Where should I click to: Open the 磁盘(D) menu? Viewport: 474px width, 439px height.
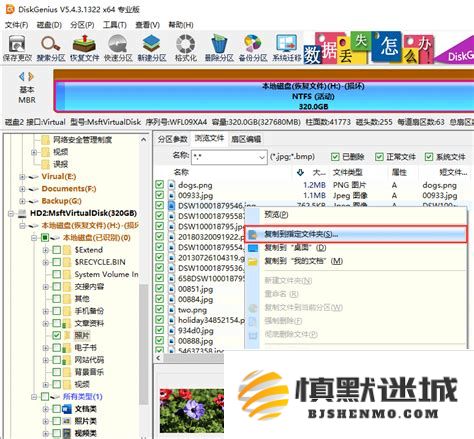49,25
